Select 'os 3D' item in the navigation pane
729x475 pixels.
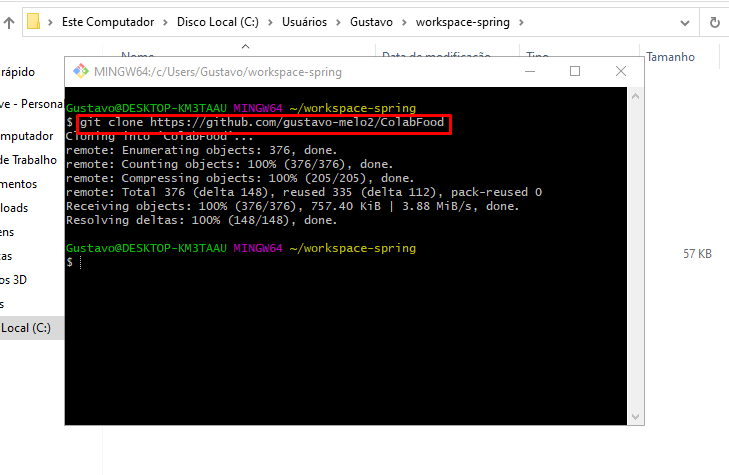coord(13,280)
